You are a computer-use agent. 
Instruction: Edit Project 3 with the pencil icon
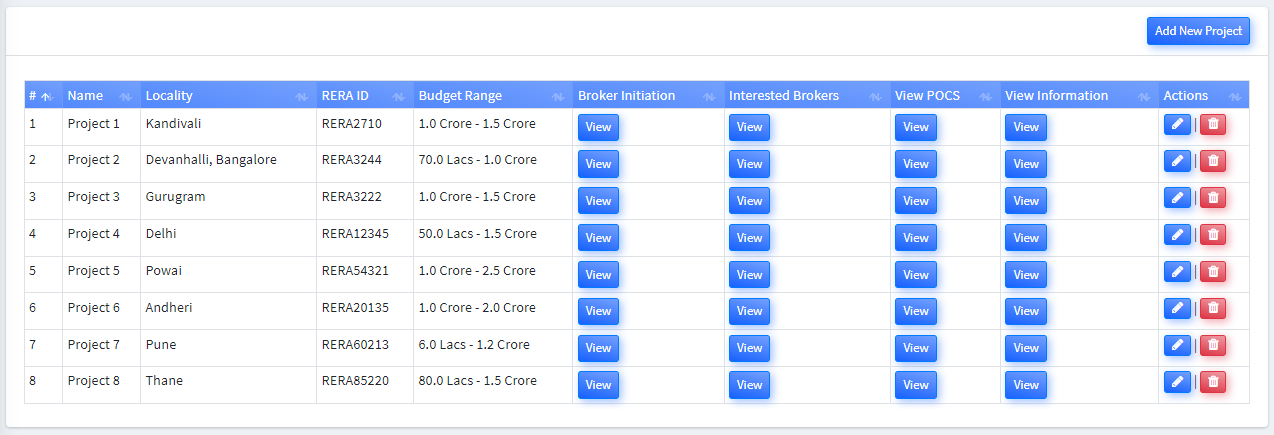point(1177,198)
